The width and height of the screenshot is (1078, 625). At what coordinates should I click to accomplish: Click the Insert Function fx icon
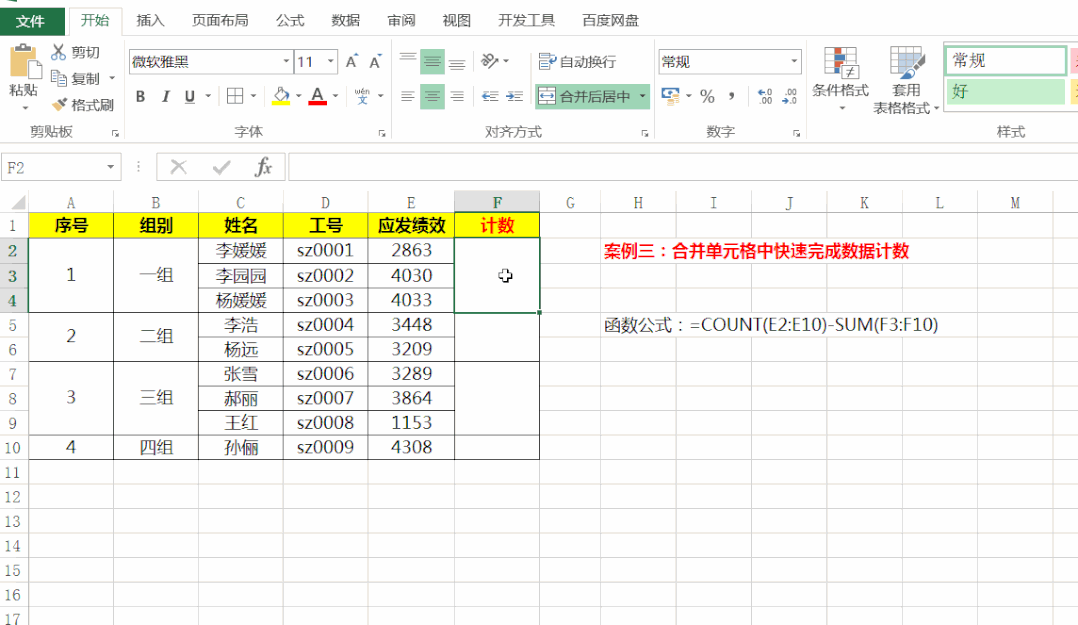pos(263,167)
